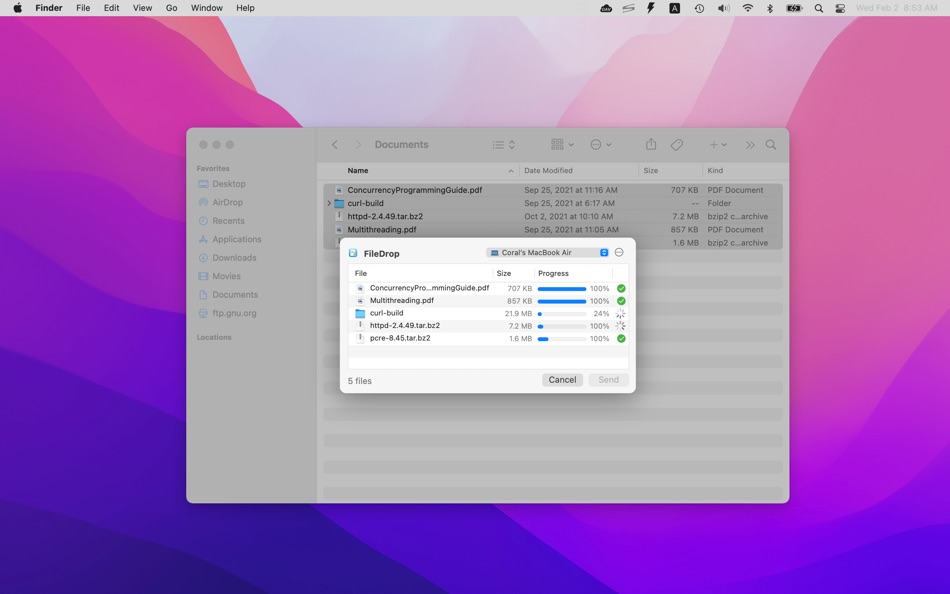
Task: Open AirDrop in the Finder sidebar
Action: [x=227, y=202]
